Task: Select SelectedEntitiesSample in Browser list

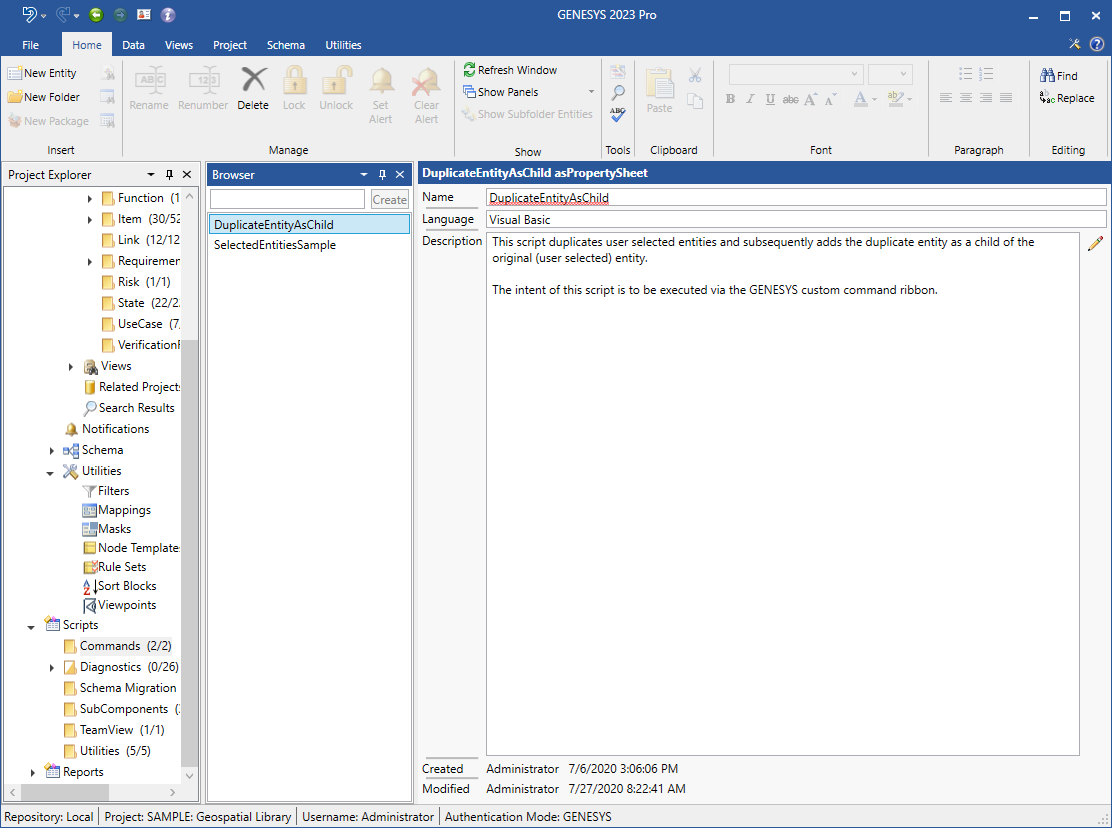Action: (275, 245)
